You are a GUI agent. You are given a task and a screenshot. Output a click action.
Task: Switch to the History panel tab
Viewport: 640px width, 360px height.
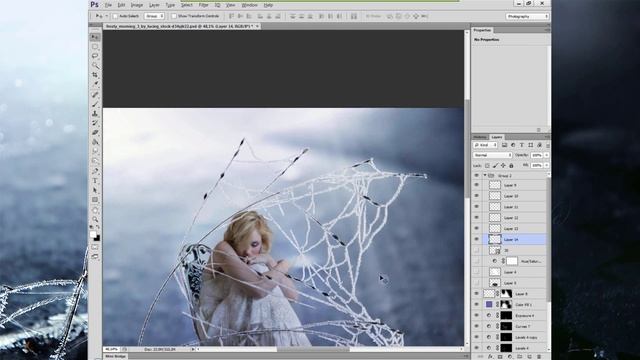pos(480,137)
